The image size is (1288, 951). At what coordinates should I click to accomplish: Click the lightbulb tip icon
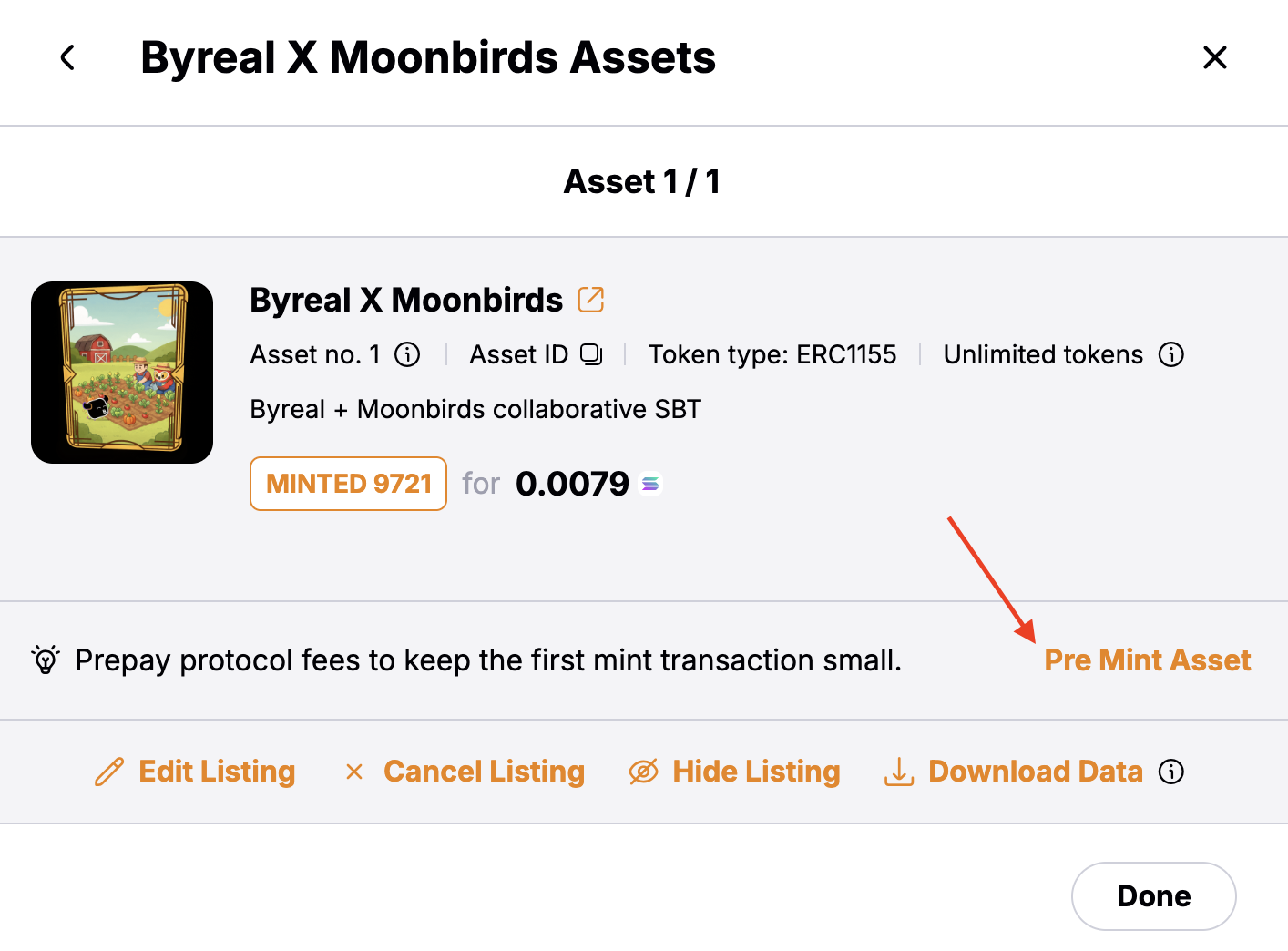click(x=46, y=660)
